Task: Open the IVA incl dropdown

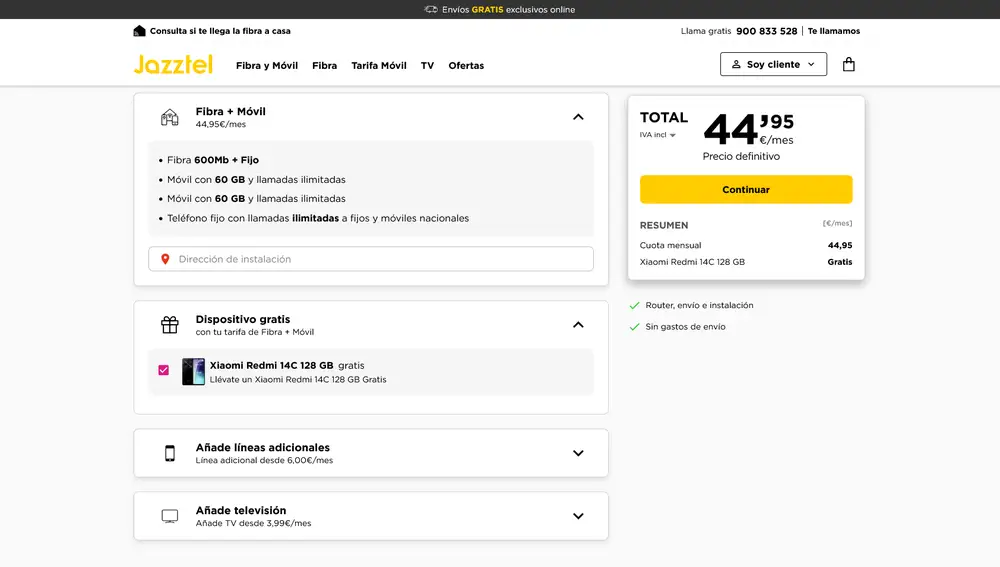Action: coord(658,135)
